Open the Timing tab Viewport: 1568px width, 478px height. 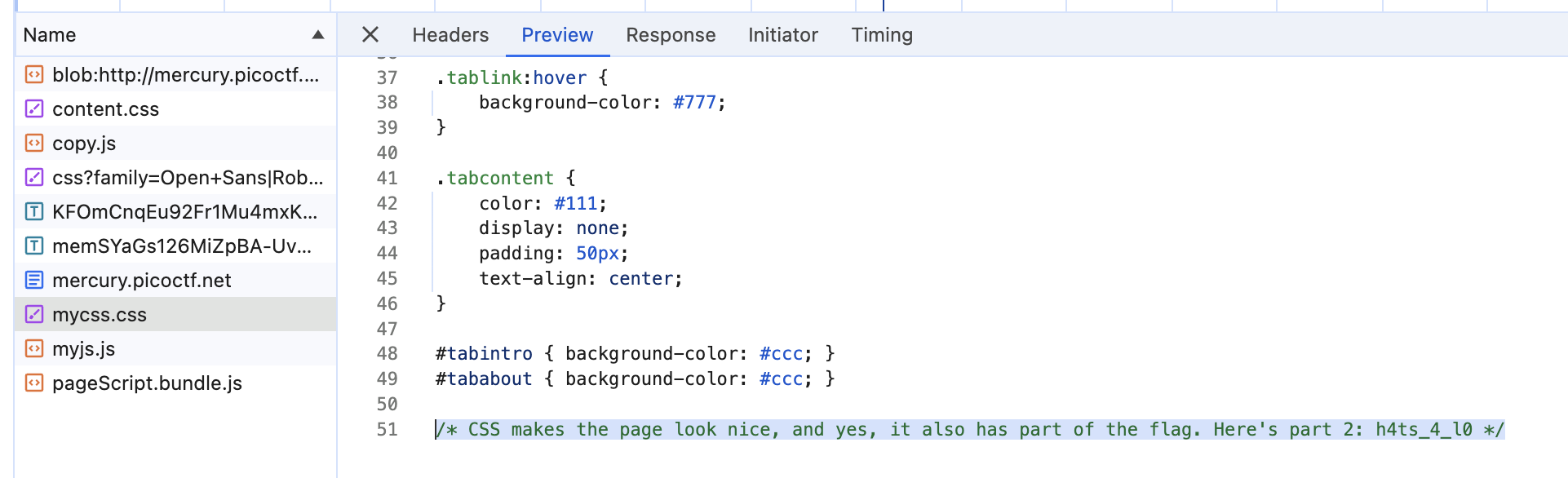[882, 35]
